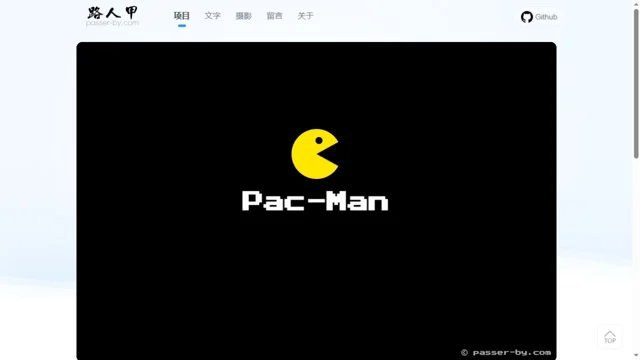Visit the 关于 navigation tab
The width and height of the screenshot is (640, 360).
coord(305,16)
